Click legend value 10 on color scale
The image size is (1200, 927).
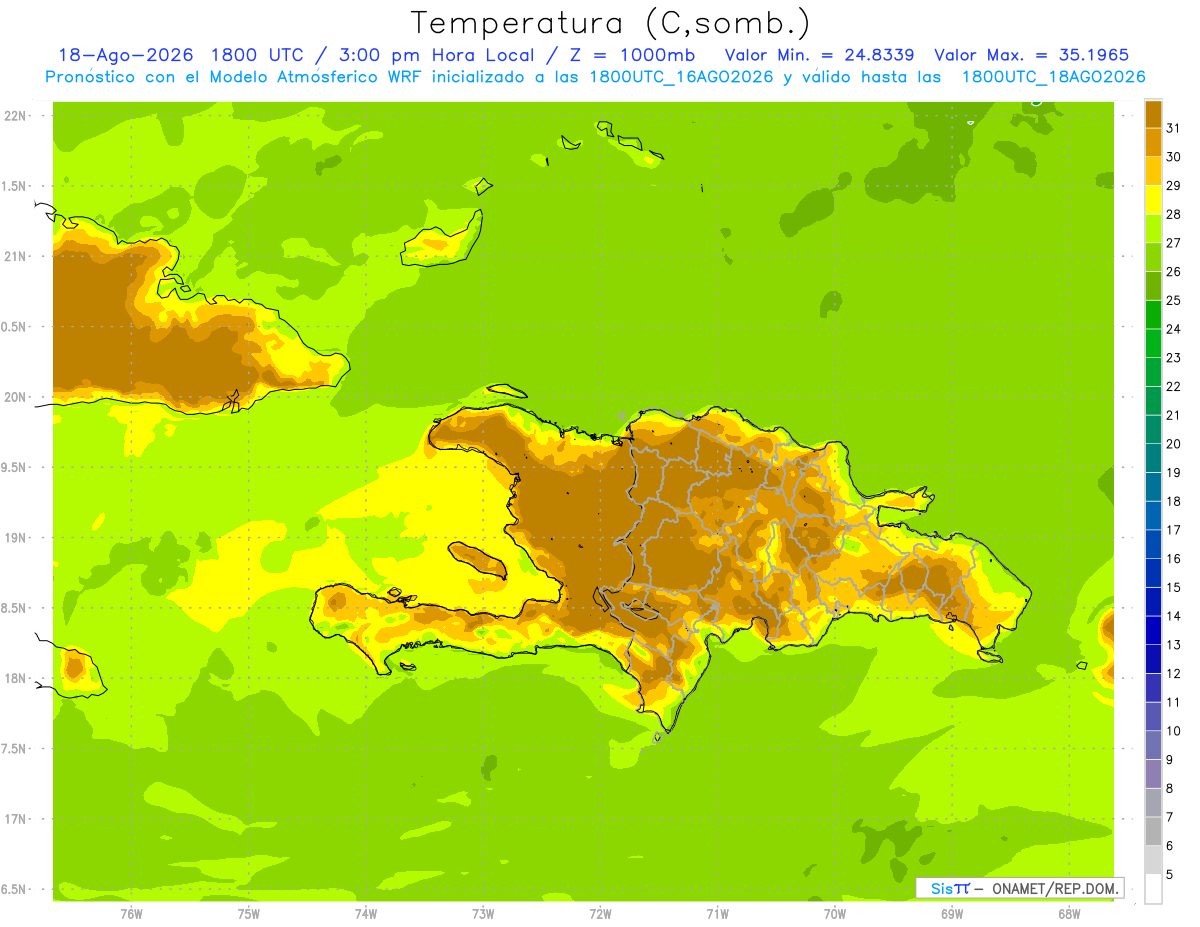click(x=1173, y=731)
